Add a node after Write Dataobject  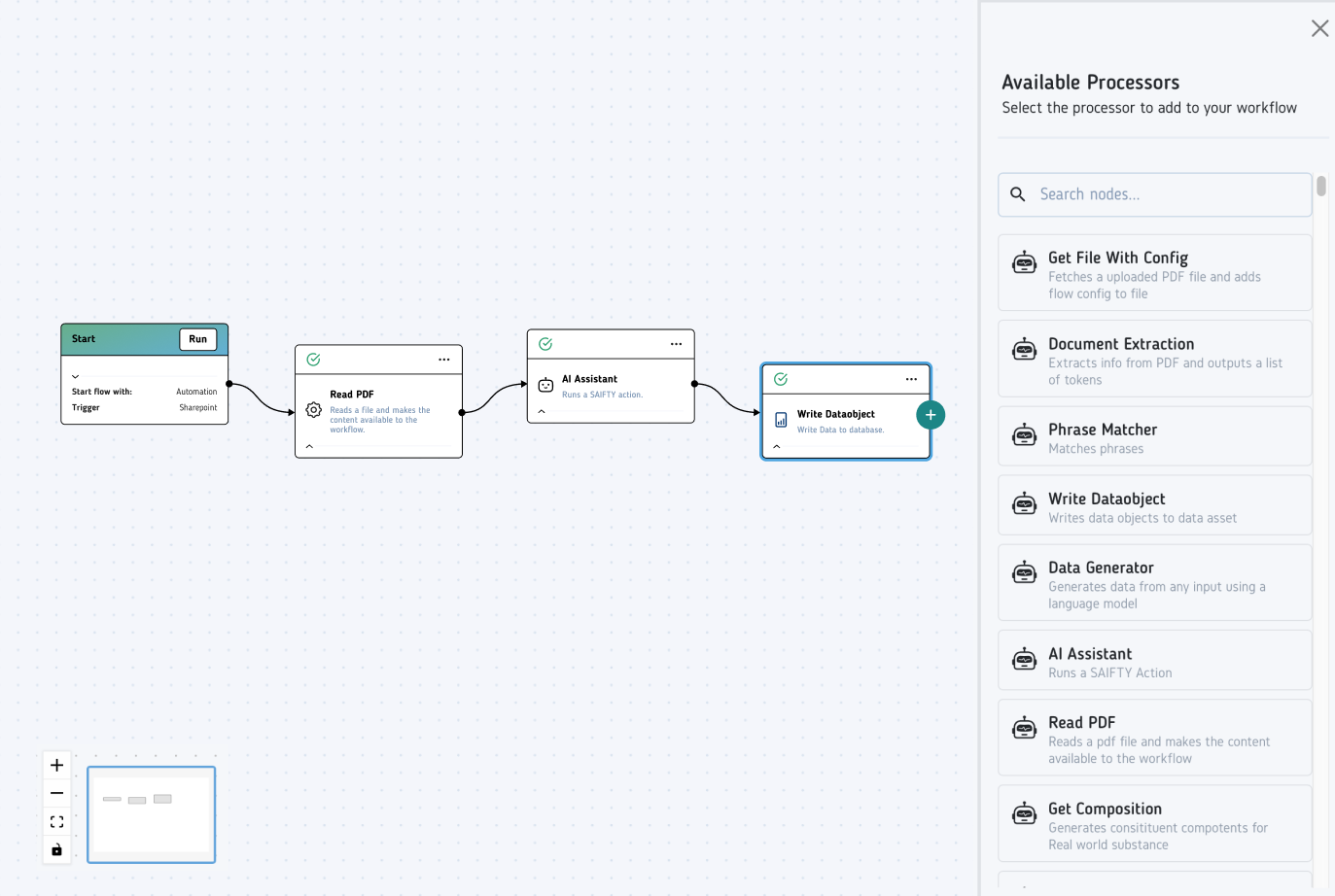point(931,415)
